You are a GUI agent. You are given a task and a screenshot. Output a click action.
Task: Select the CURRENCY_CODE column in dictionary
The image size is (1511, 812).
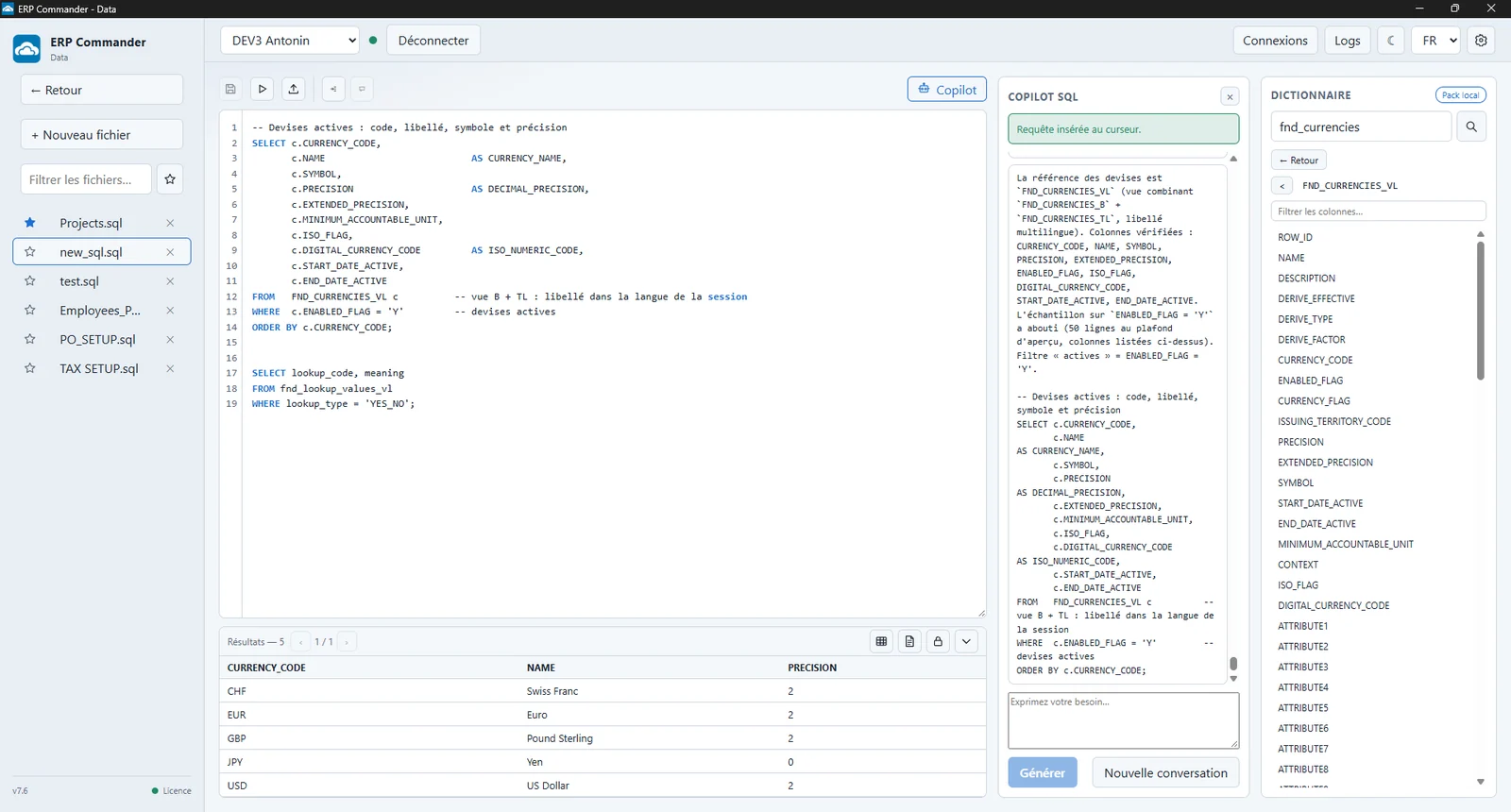tap(1315, 360)
